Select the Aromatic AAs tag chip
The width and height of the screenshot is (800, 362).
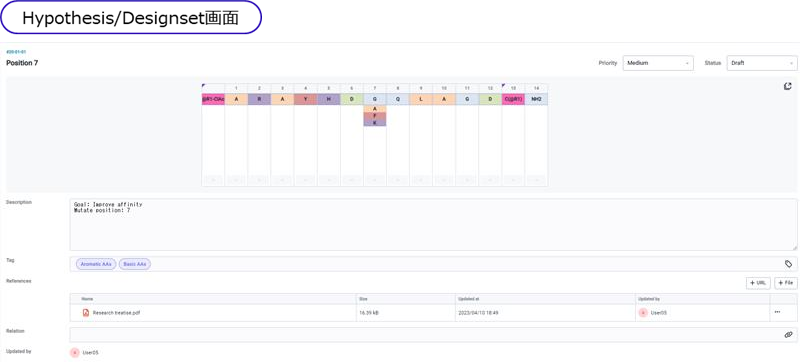click(x=96, y=264)
